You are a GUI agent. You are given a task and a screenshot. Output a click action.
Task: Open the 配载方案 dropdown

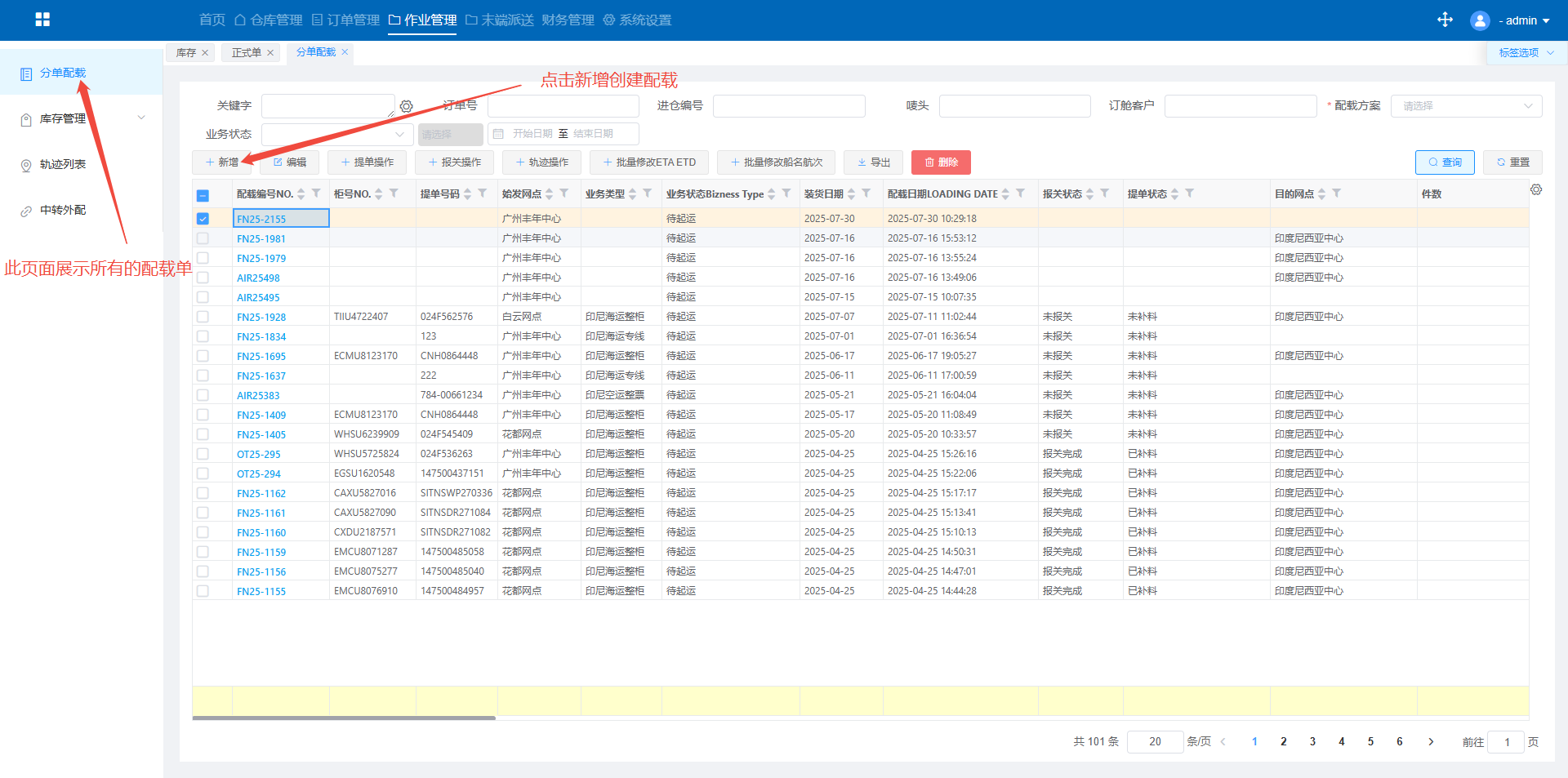[x=1466, y=106]
